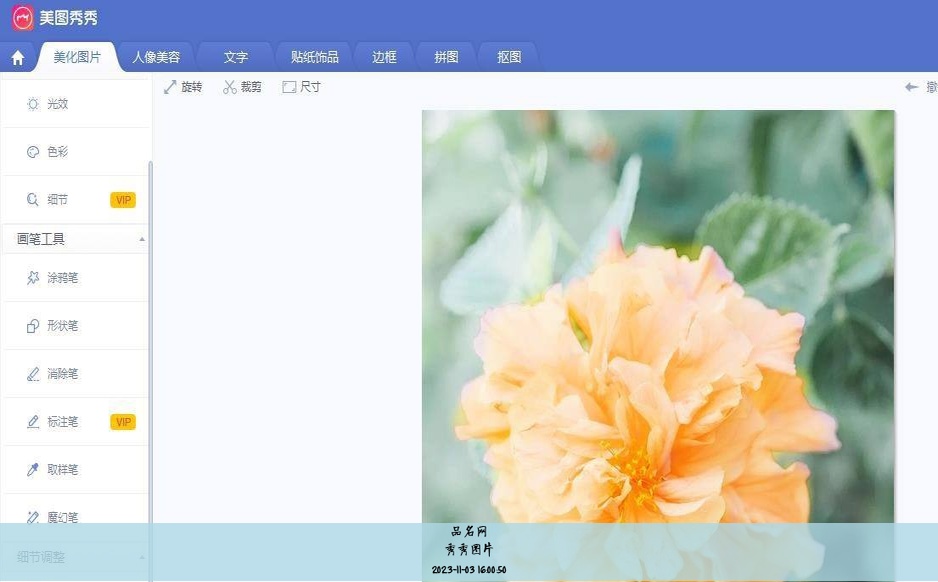Click the 尺寸 resize icon
This screenshot has height=582, width=938.
[x=289, y=87]
